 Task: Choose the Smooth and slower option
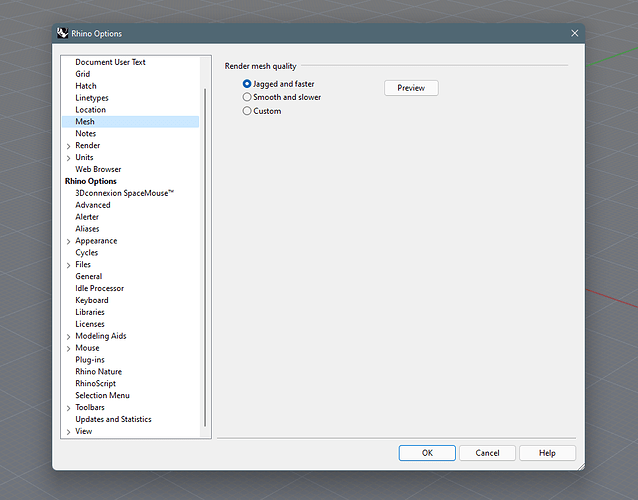click(247, 97)
